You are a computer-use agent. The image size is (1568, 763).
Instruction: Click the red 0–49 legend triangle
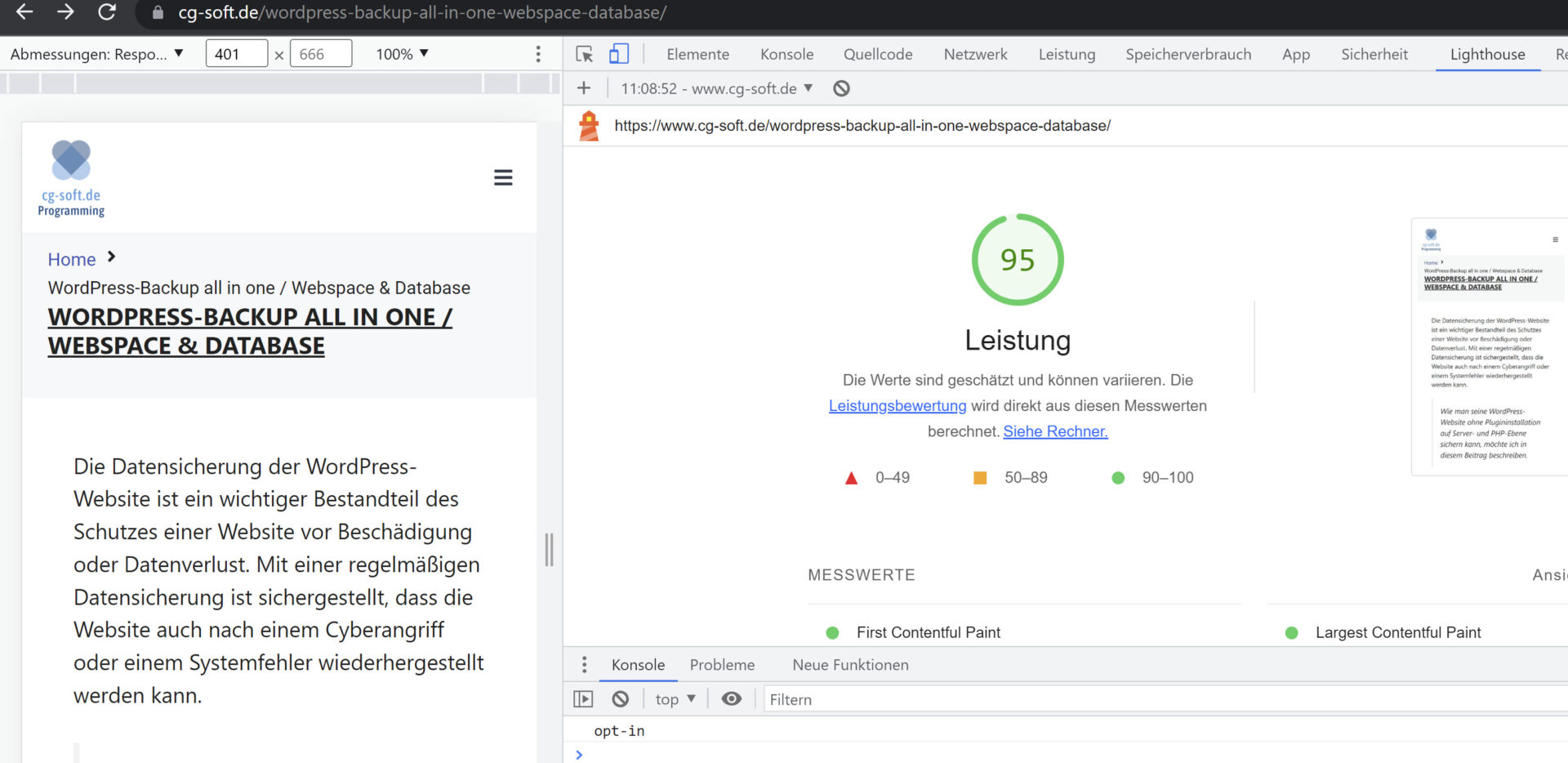click(x=851, y=478)
